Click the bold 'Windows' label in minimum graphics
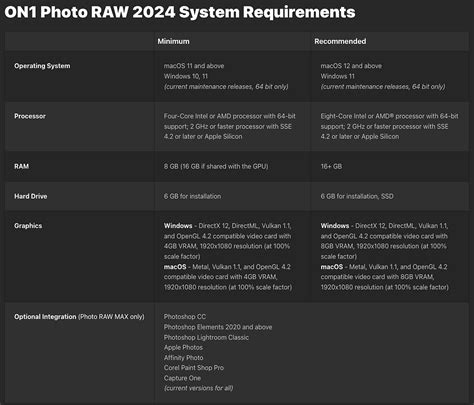 click(x=178, y=226)
